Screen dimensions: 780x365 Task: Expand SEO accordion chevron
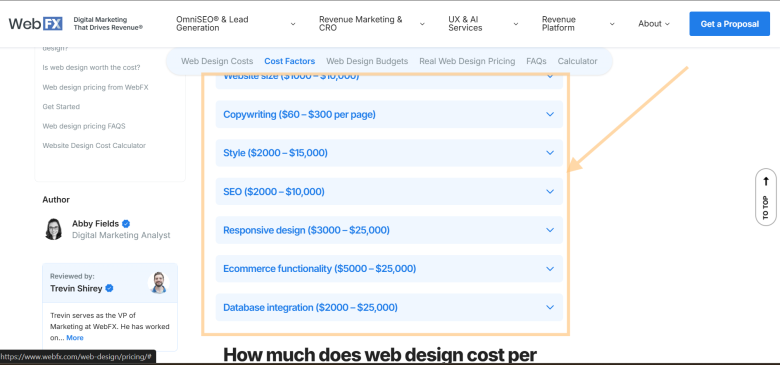[550, 191]
